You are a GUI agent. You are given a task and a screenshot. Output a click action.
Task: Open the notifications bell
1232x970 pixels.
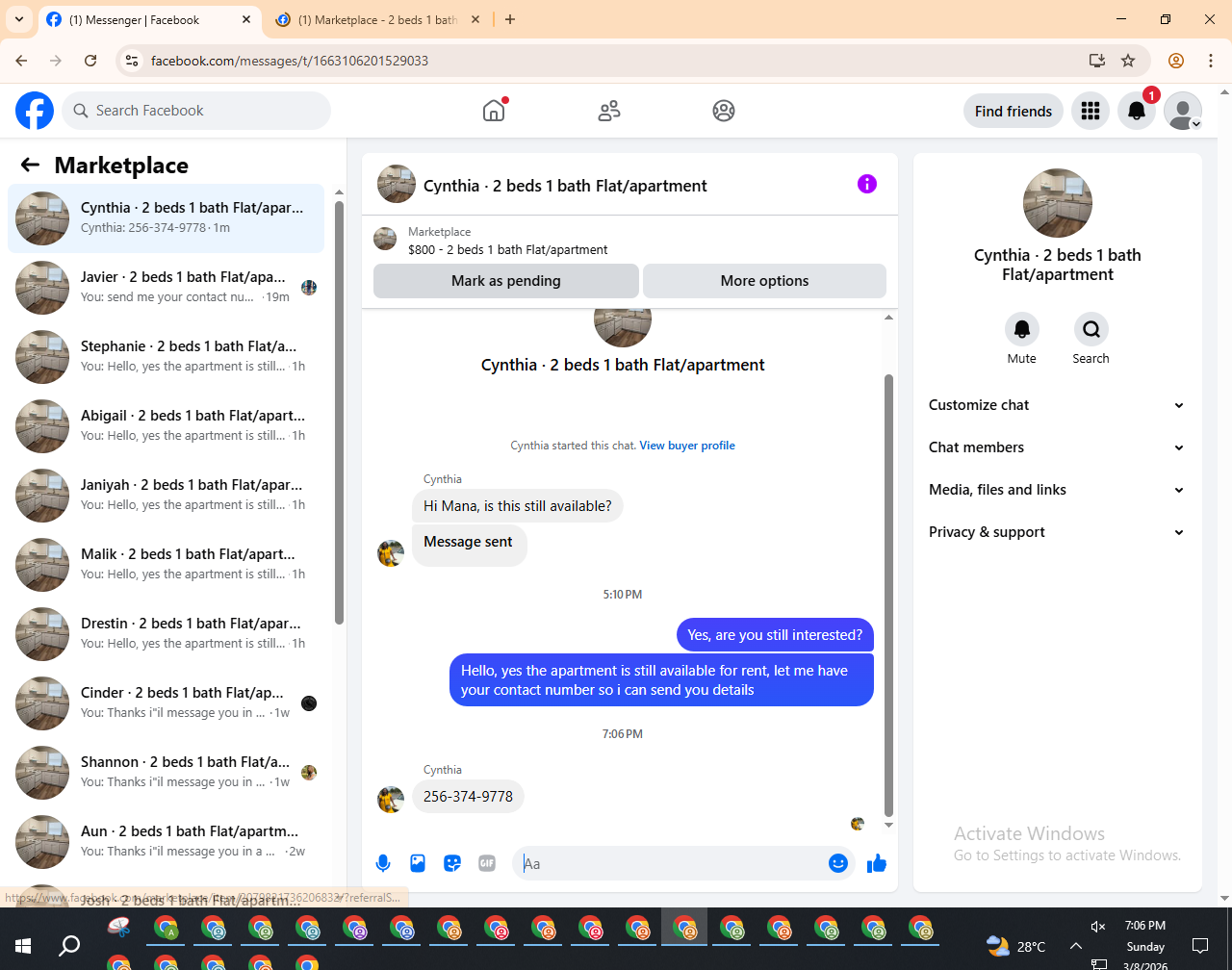(x=1137, y=111)
